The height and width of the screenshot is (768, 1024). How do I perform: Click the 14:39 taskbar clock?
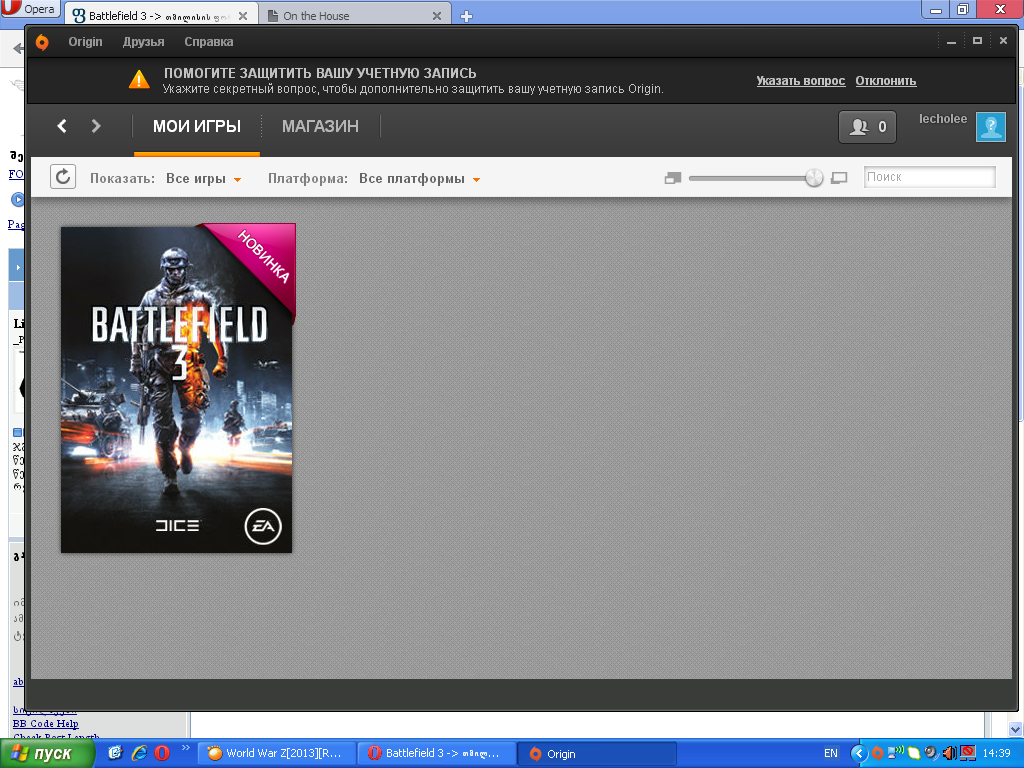pyautogui.click(x=997, y=754)
